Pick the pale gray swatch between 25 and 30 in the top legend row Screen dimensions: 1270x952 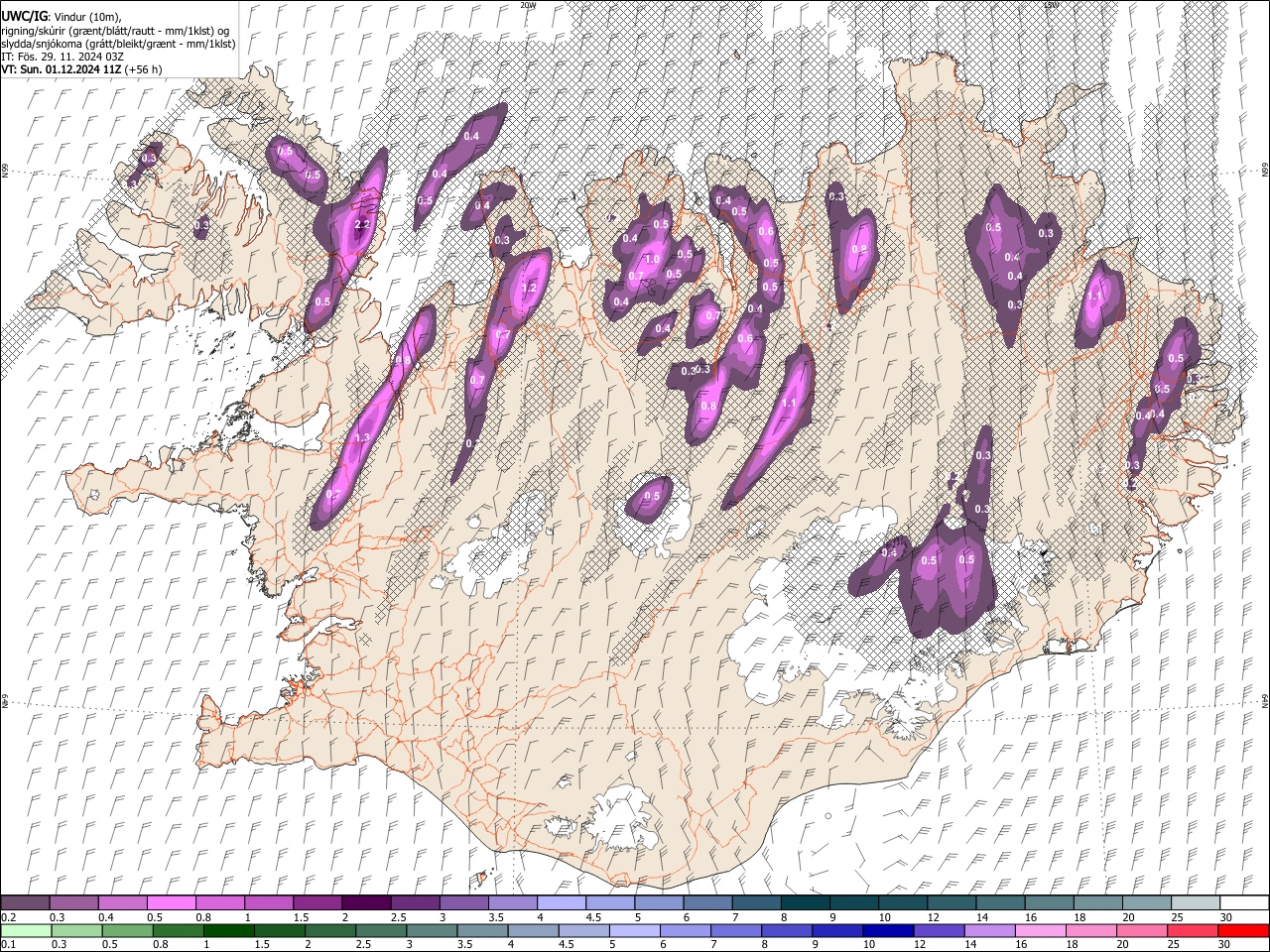click(1195, 902)
